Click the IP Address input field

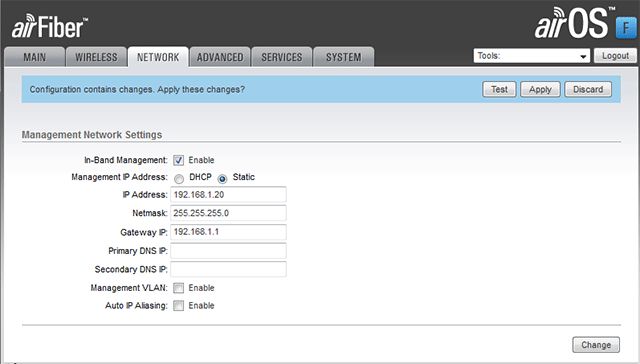[x=228, y=195]
